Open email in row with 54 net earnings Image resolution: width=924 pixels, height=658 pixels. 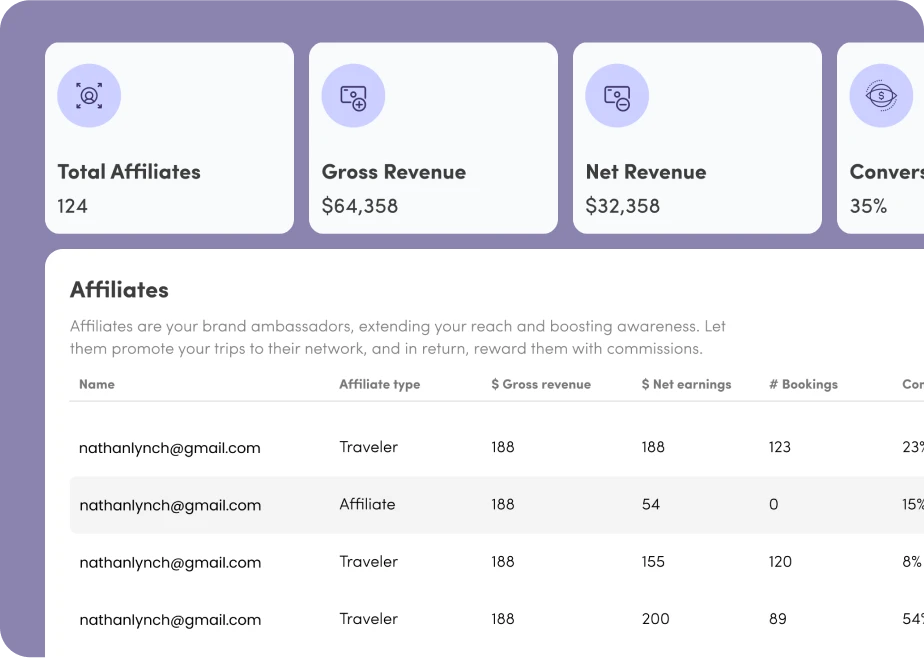point(170,505)
